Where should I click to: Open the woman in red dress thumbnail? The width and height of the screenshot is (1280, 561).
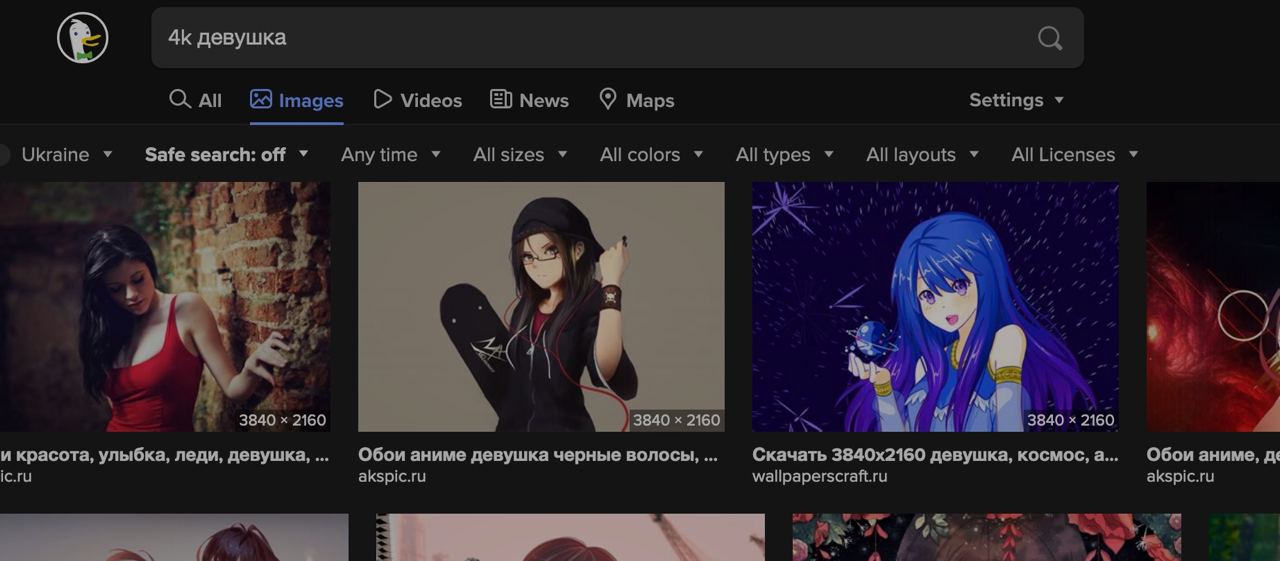165,307
